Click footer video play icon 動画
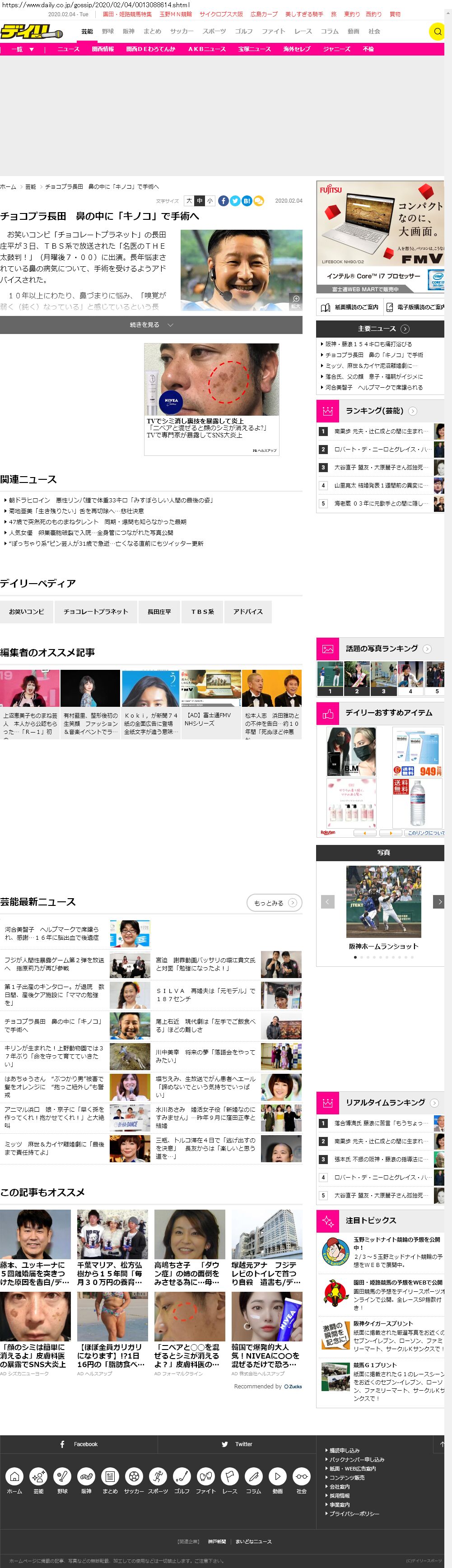 (277, 1477)
